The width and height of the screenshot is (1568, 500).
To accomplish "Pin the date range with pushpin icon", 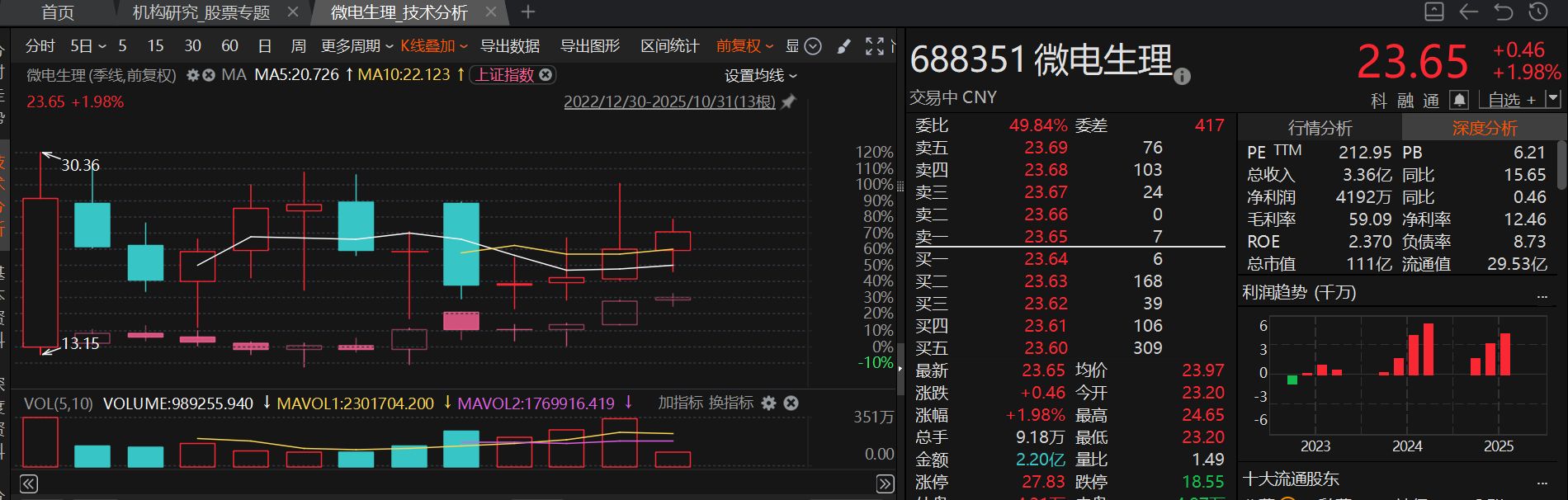I will (x=788, y=102).
